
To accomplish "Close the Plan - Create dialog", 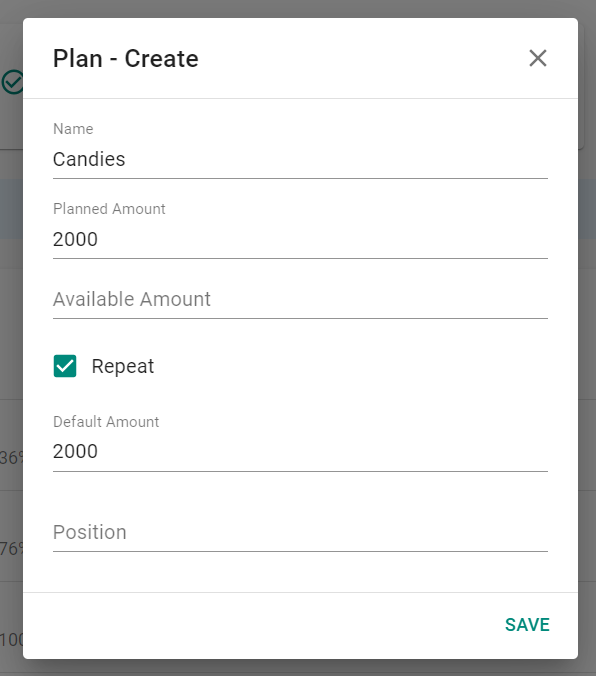I will point(538,58).
